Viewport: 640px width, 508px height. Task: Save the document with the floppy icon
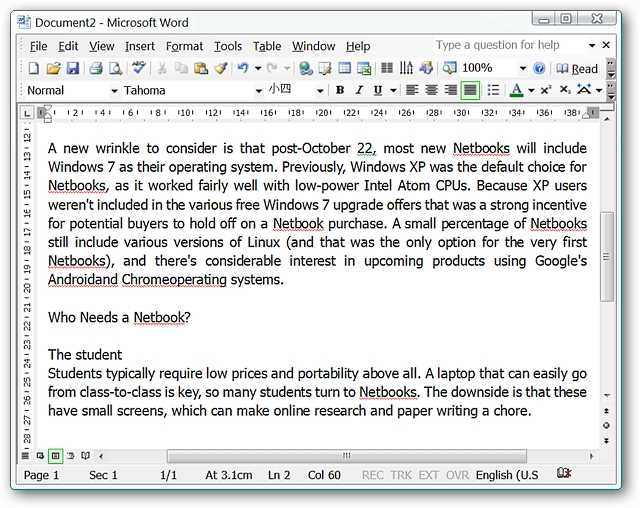[73, 68]
